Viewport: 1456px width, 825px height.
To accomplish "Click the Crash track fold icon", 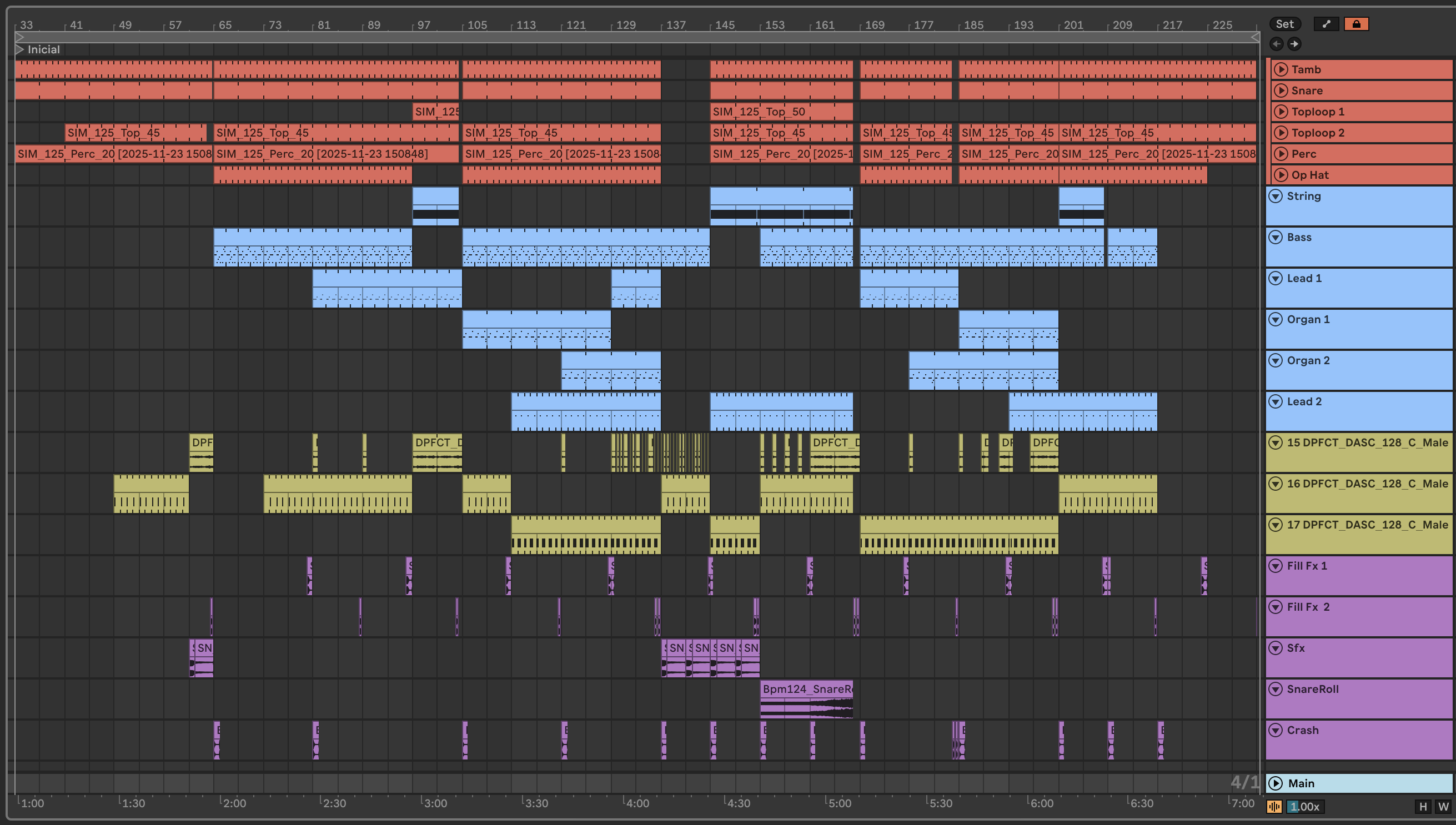I will tap(1275, 730).
